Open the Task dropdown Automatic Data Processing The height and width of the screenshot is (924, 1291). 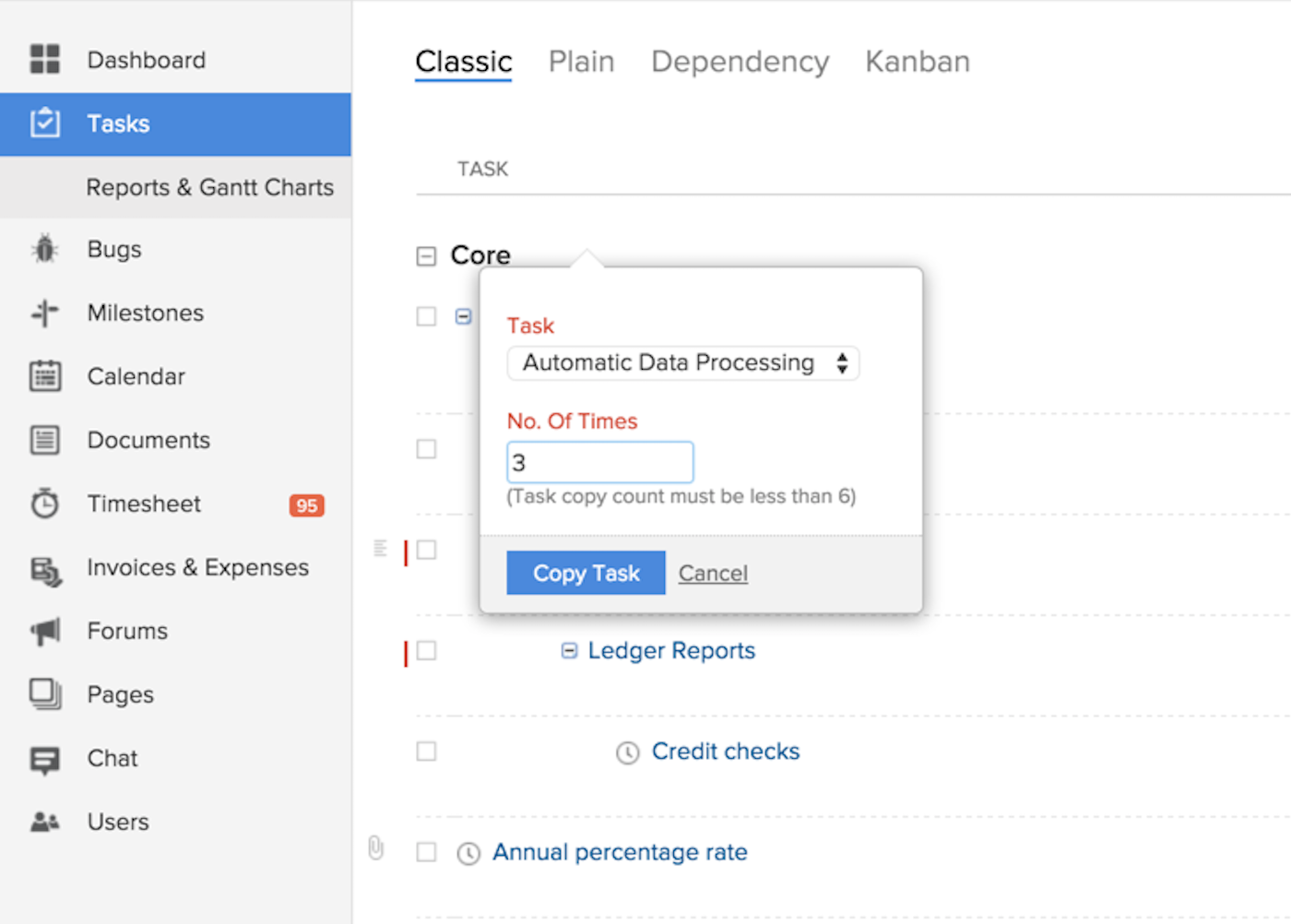[x=683, y=363]
